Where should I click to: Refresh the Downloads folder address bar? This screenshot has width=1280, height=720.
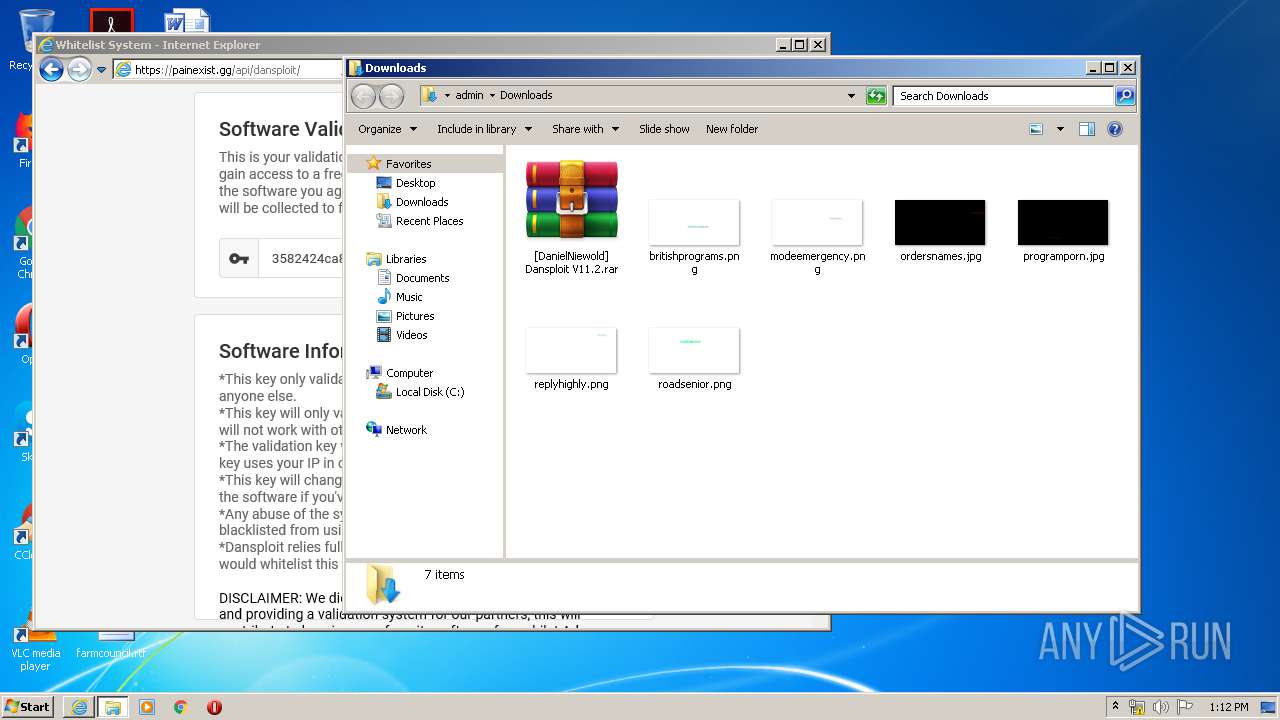[x=876, y=96]
